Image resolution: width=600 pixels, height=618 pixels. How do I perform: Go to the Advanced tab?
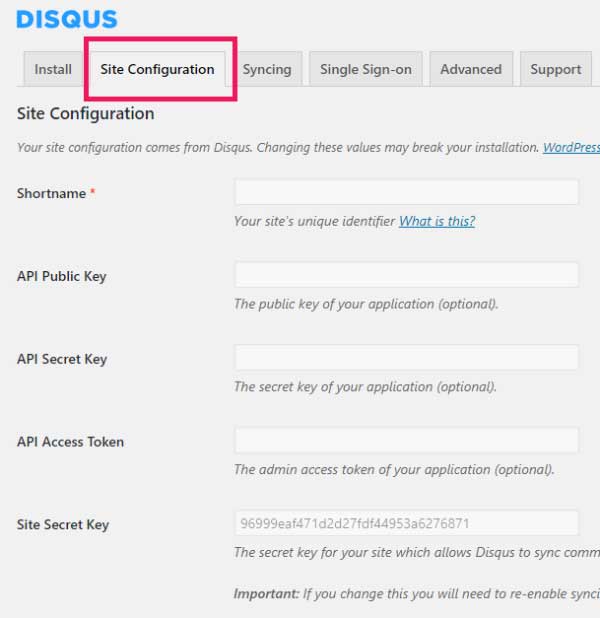coord(471,69)
